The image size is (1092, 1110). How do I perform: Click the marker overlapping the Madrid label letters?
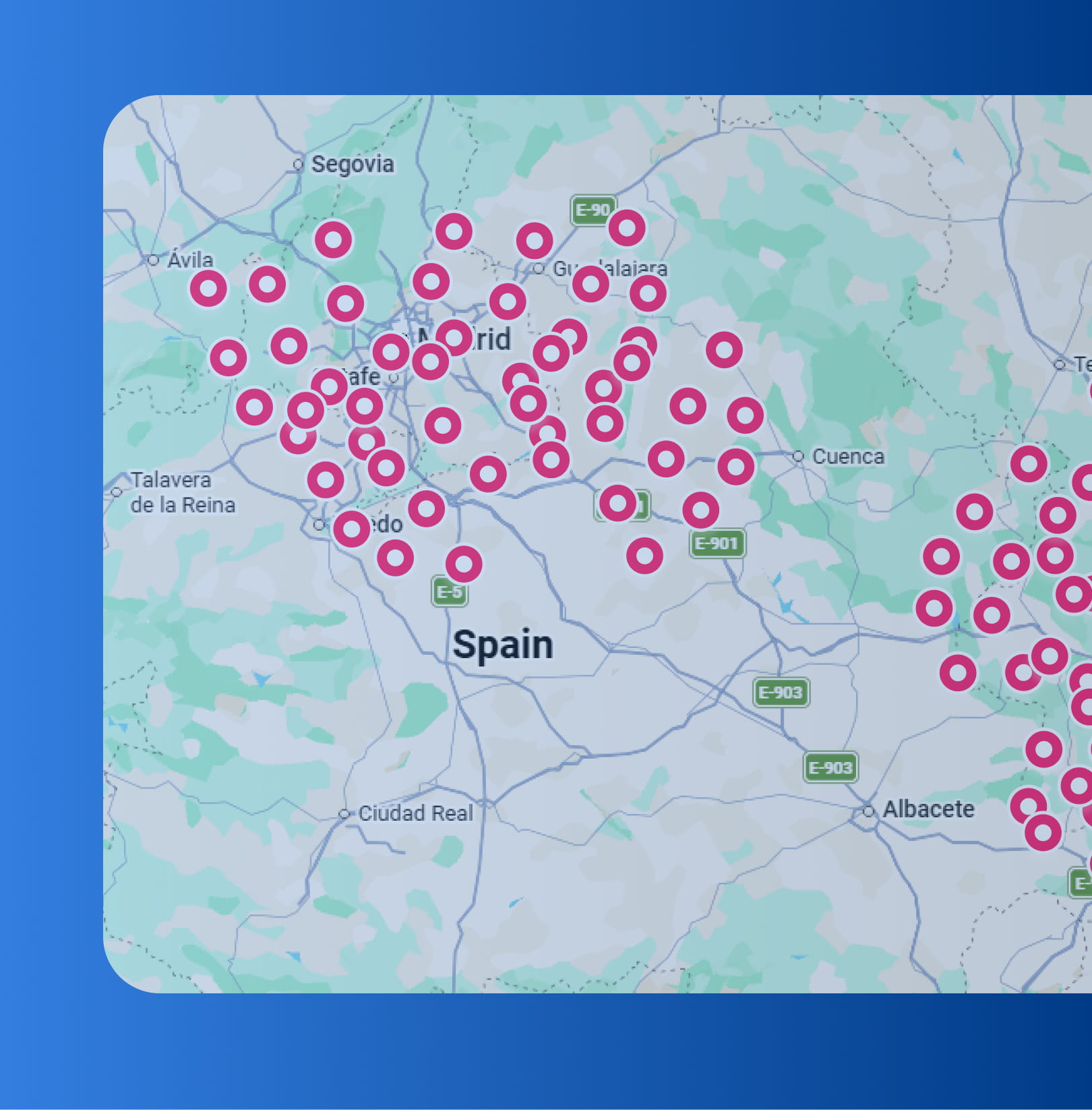tap(454, 337)
